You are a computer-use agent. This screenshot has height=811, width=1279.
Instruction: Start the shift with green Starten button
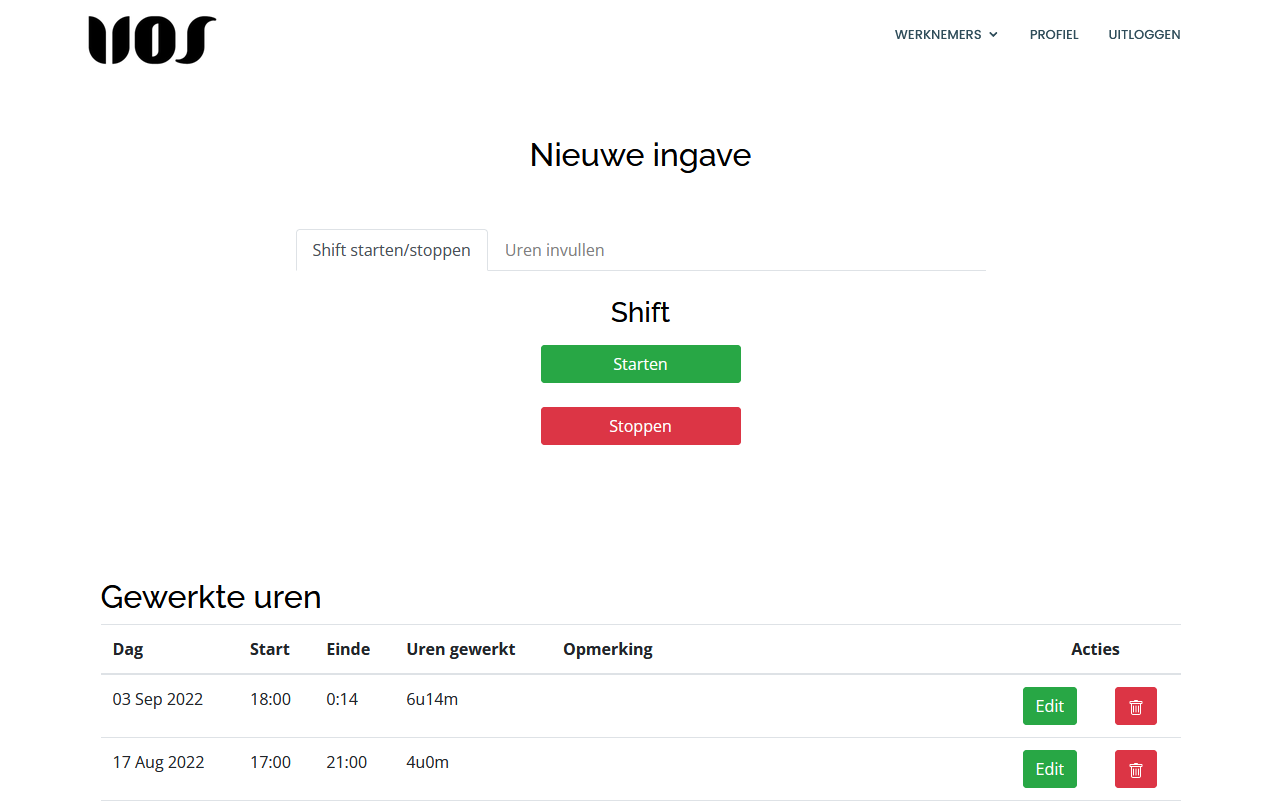tap(640, 364)
